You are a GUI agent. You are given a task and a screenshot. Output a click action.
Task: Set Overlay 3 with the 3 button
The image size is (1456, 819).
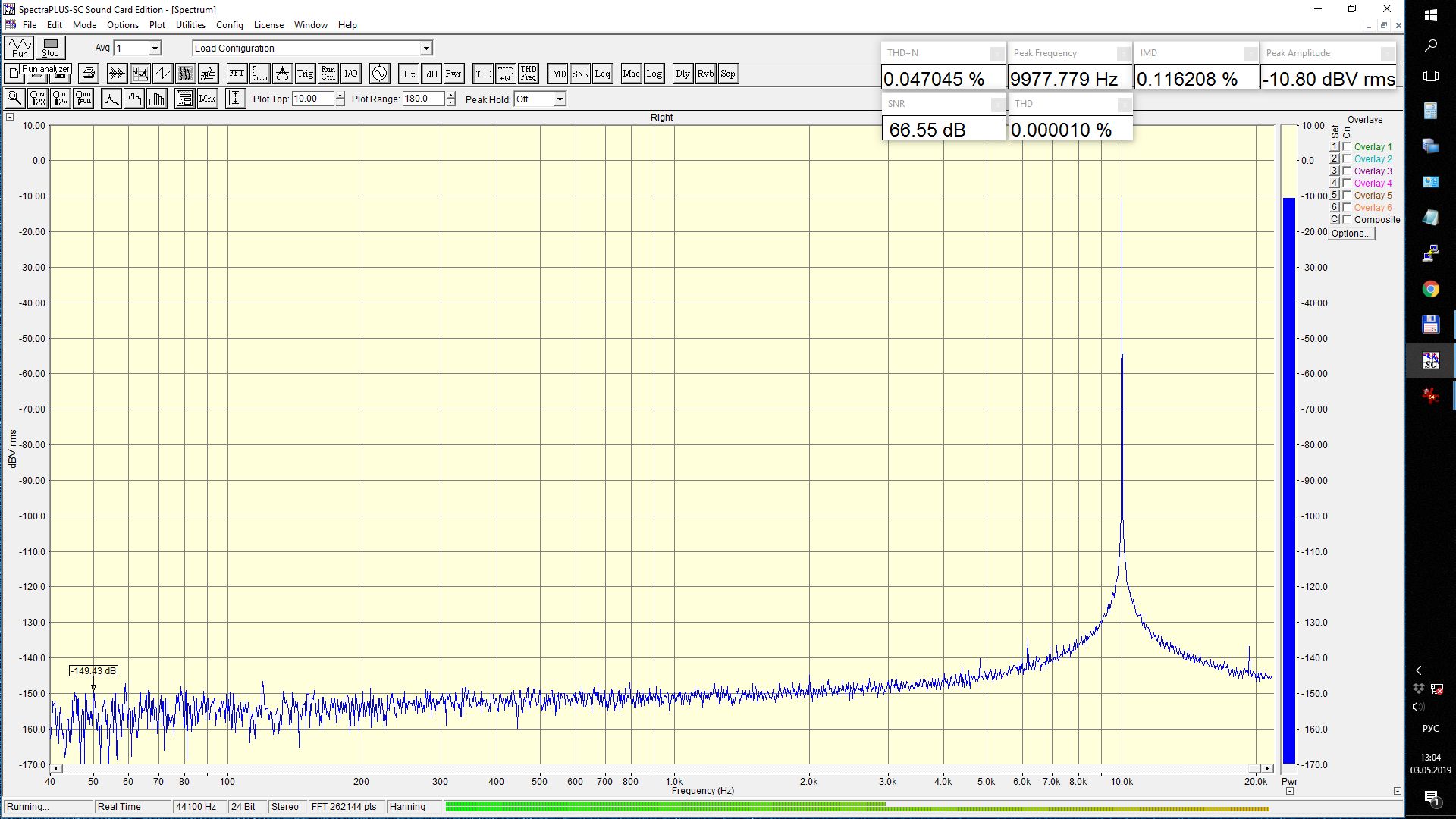(1335, 171)
